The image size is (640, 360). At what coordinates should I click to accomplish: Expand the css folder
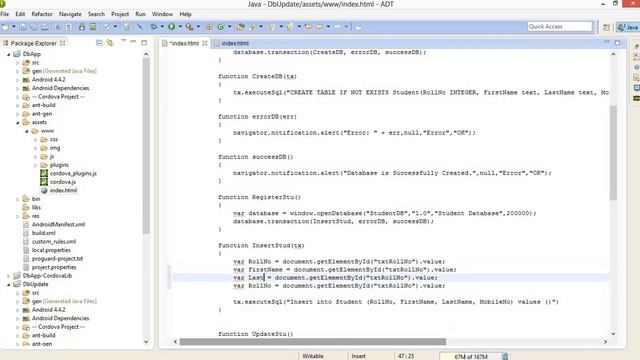click(36, 140)
